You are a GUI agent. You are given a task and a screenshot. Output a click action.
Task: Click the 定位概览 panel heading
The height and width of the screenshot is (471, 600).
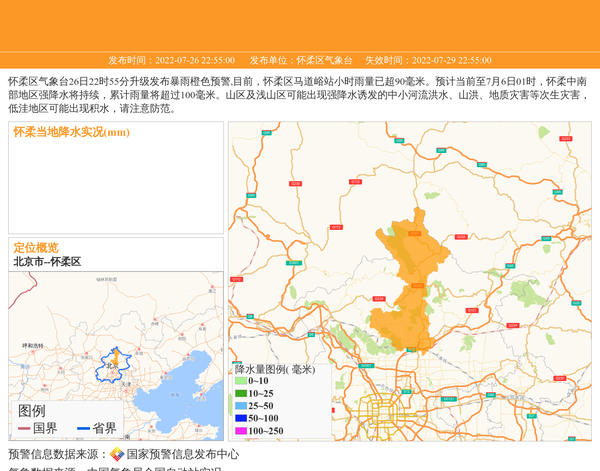36,248
